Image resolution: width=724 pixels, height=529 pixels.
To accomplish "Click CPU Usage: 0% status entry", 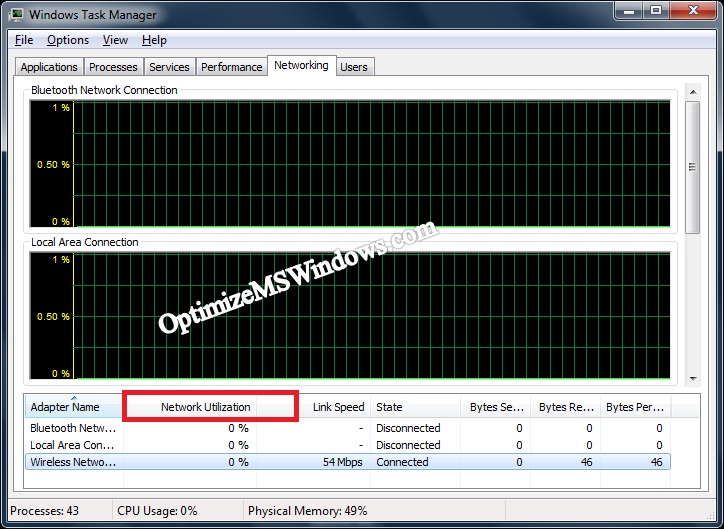I will 157,511.
